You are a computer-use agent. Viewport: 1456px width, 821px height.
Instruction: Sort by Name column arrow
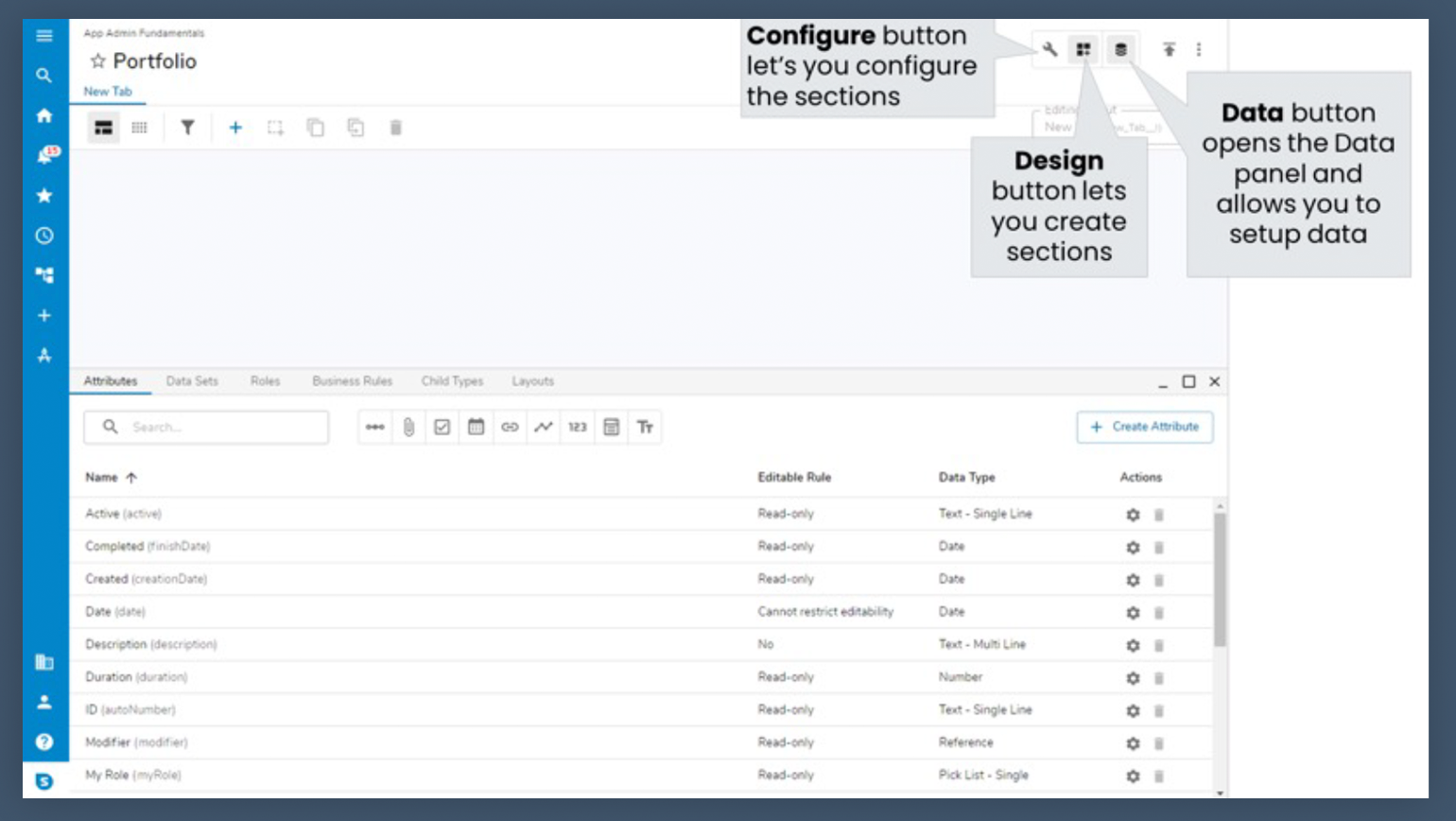131,478
